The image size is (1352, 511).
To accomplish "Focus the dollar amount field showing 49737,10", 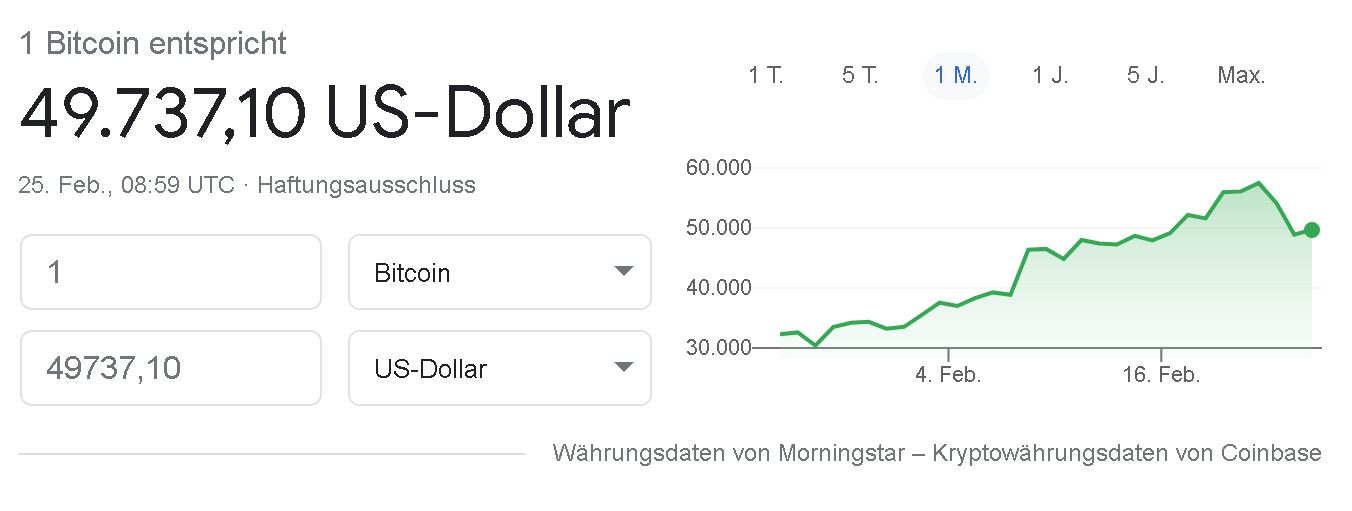I will (x=171, y=368).
